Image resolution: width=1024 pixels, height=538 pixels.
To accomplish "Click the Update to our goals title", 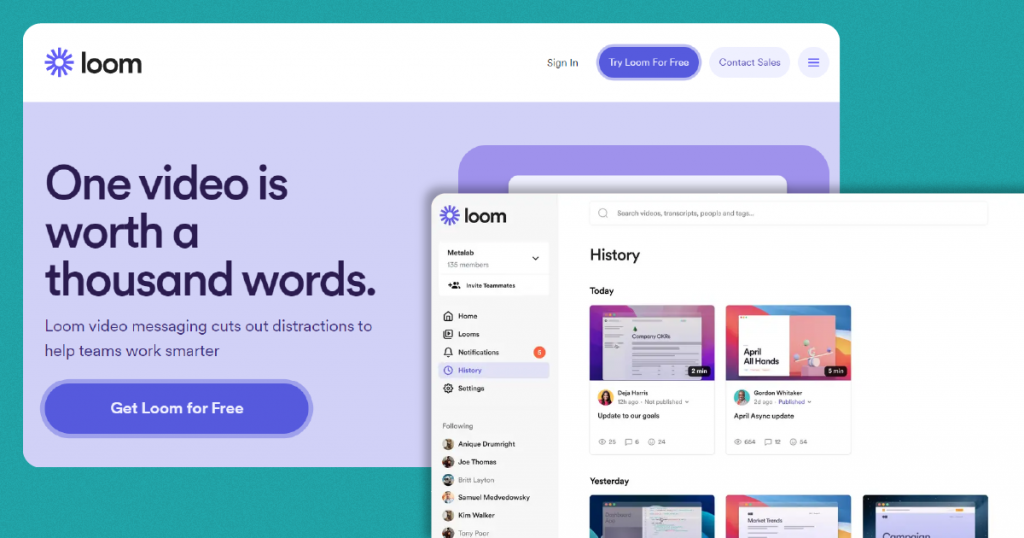I will coord(628,416).
